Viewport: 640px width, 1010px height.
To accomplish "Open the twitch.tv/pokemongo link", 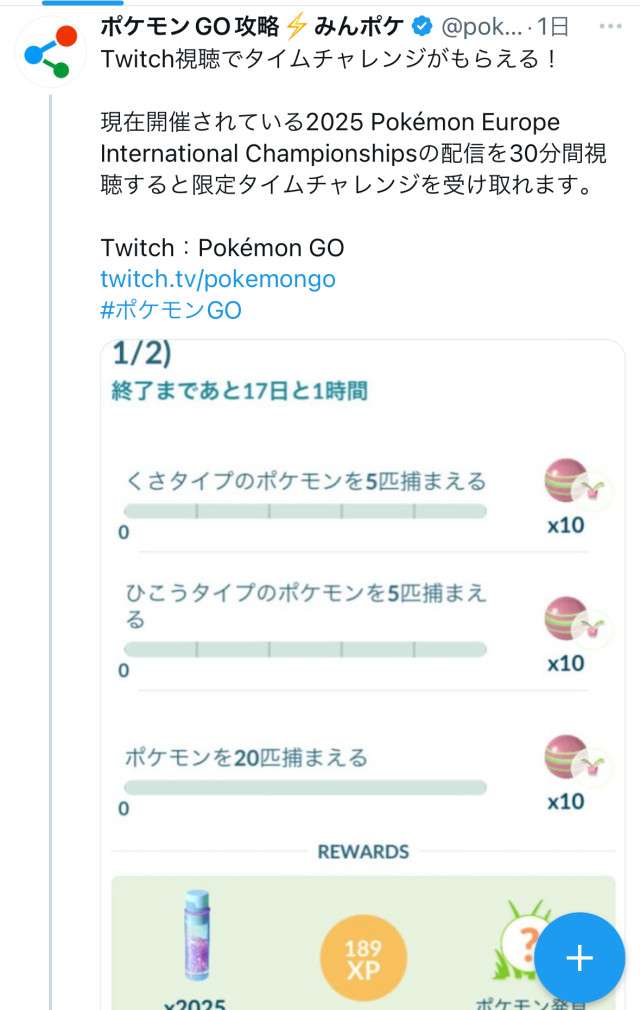I will tap(218, 278).
